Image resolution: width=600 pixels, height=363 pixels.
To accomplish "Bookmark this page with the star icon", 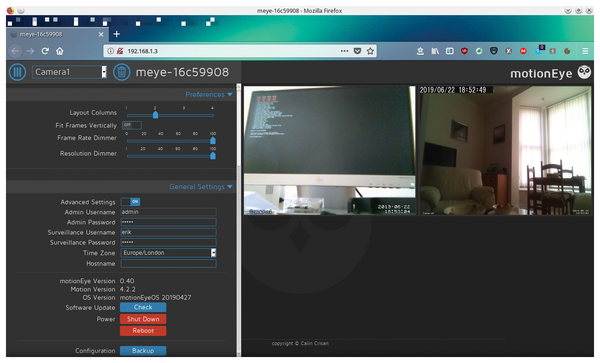I will [x=370, y=51].
